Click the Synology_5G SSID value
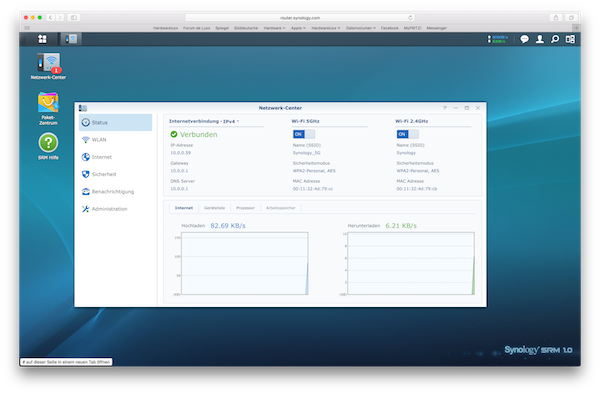Screen dimensions: 600x394 coord(307,153)
